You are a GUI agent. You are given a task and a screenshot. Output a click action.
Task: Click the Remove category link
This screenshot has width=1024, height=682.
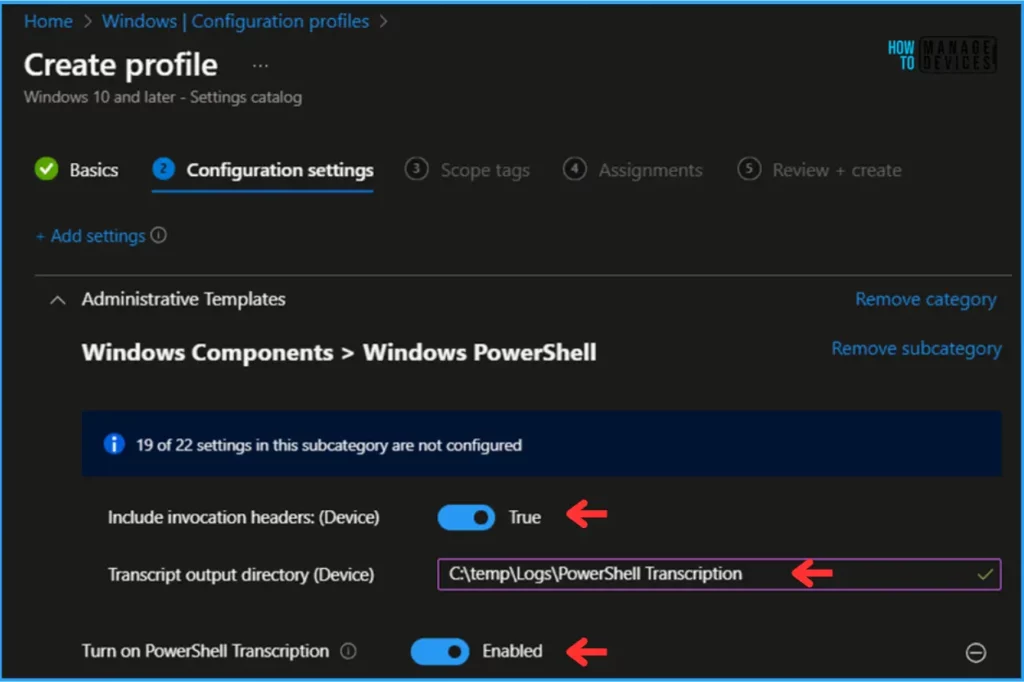(925, 299)
